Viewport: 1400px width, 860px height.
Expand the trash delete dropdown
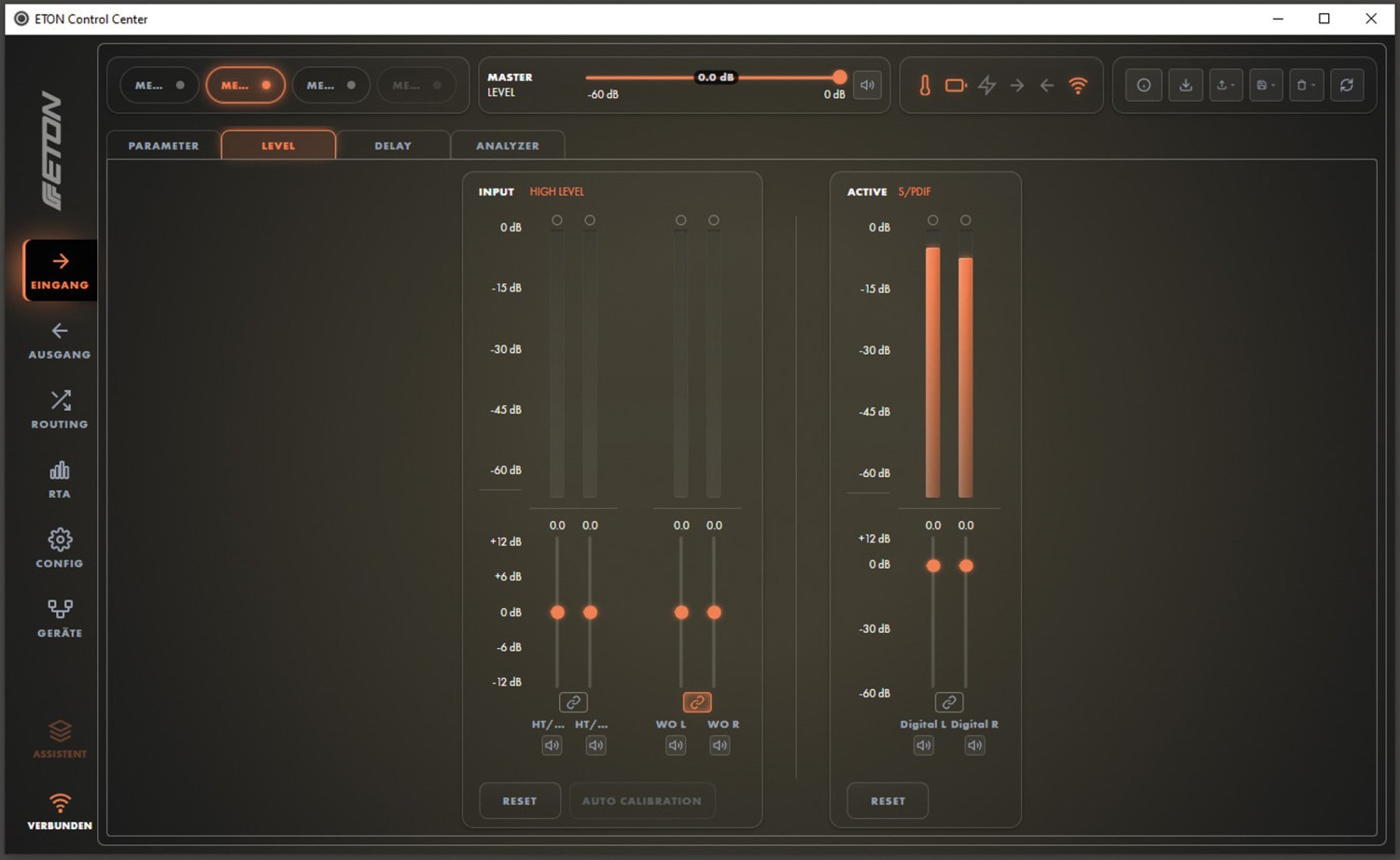point(1306,85)
